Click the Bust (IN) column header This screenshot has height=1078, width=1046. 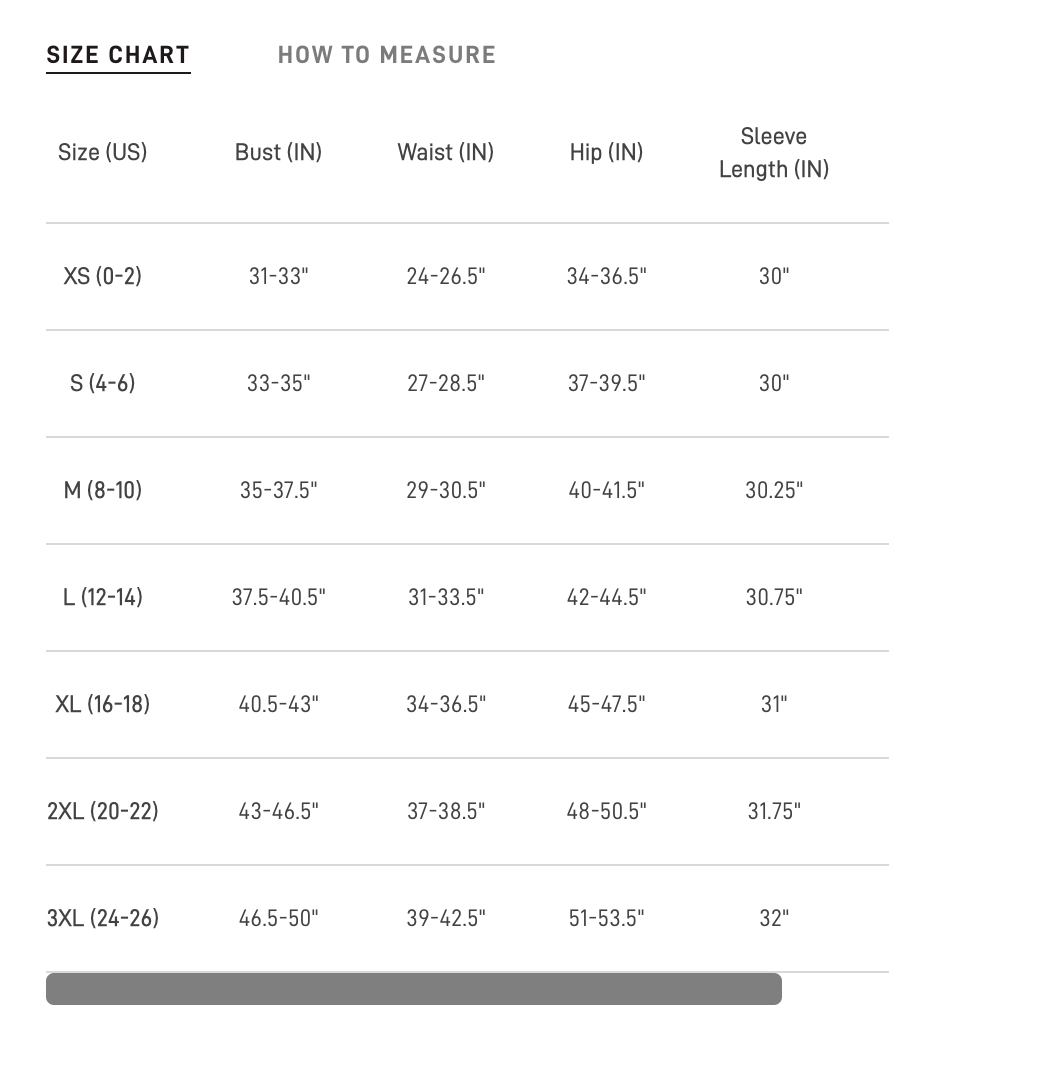pyautogui.click(x=278, y=152)
